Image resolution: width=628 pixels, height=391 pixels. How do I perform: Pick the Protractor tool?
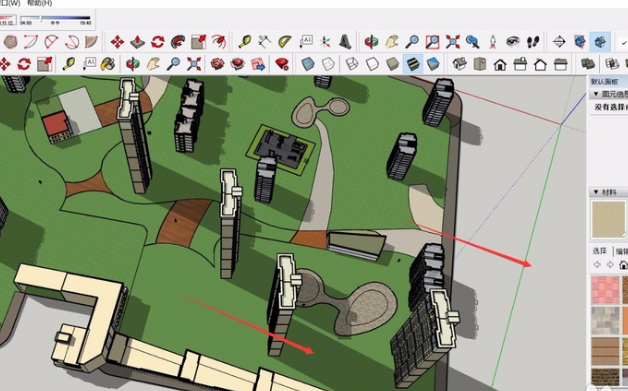point(284,42)
